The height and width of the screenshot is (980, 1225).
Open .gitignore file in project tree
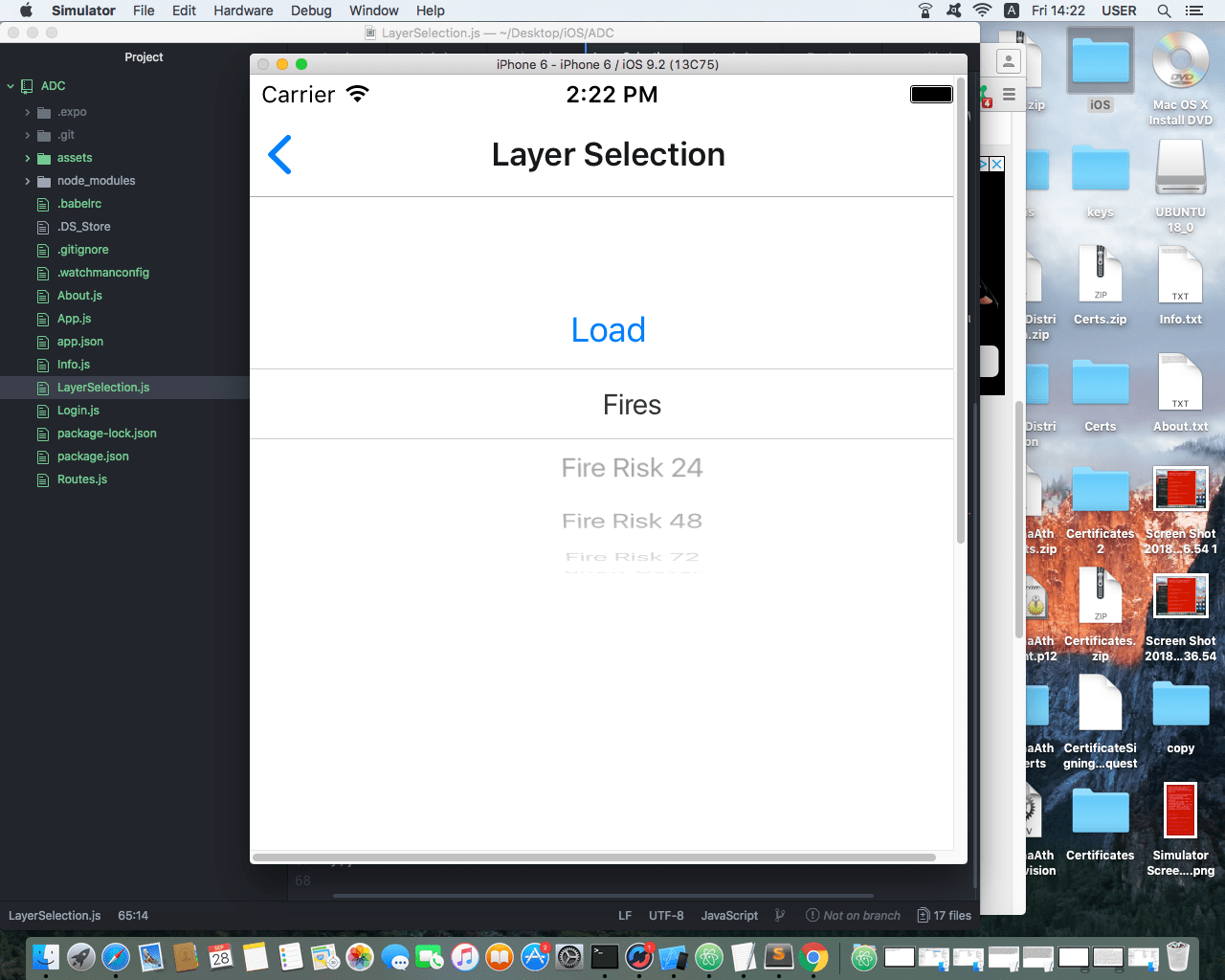point(82,250)
